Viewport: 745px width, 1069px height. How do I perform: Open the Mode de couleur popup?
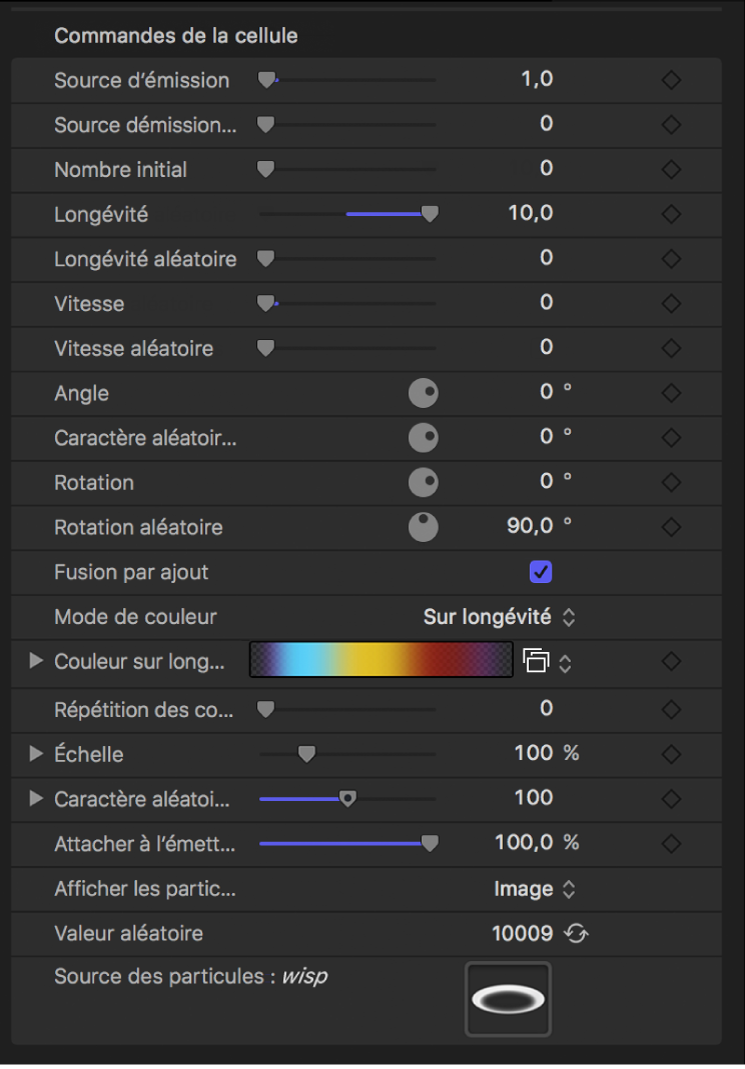pyautogui.click(x=499, y=617)
